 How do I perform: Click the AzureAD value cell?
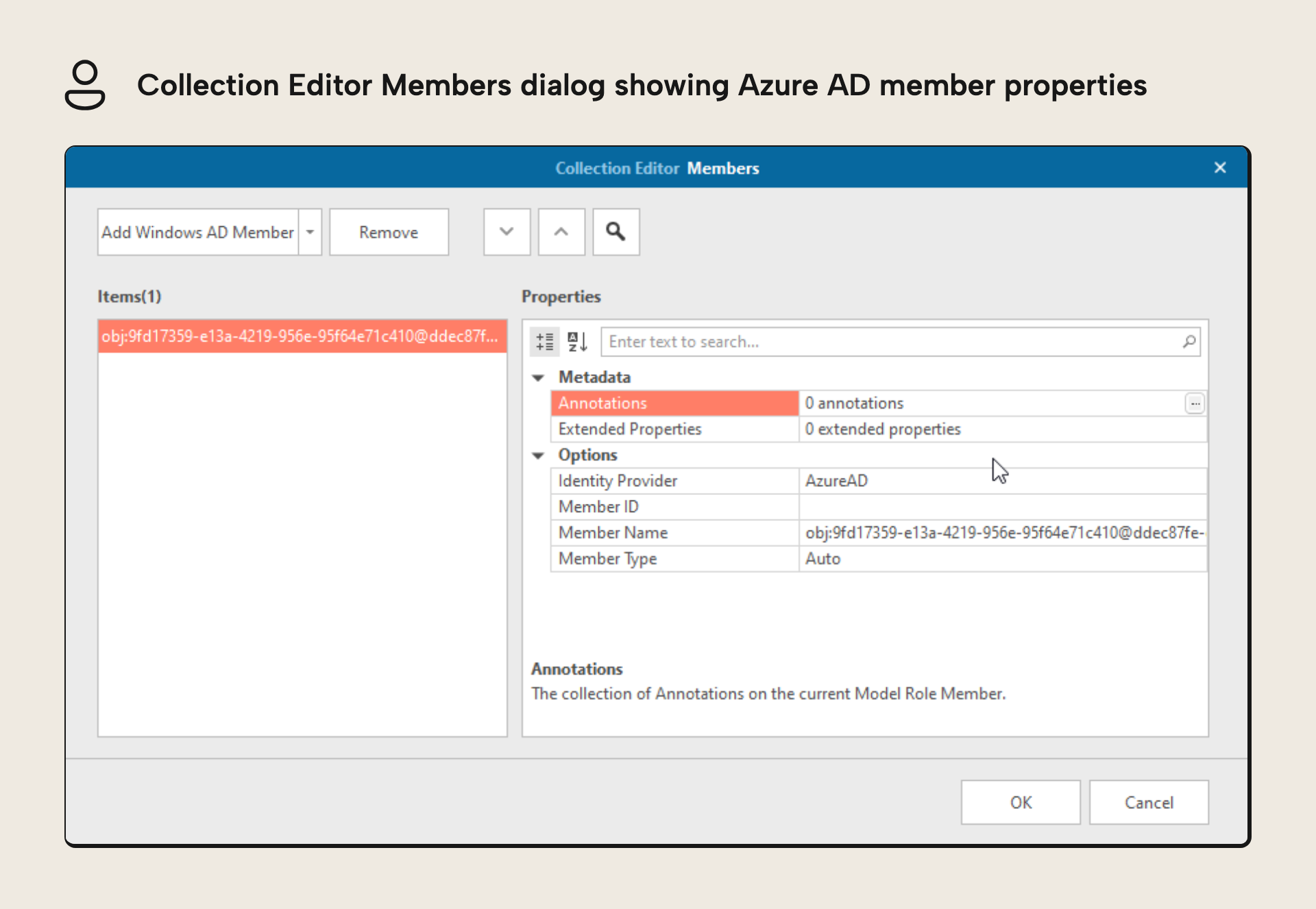coord(1003,481)
